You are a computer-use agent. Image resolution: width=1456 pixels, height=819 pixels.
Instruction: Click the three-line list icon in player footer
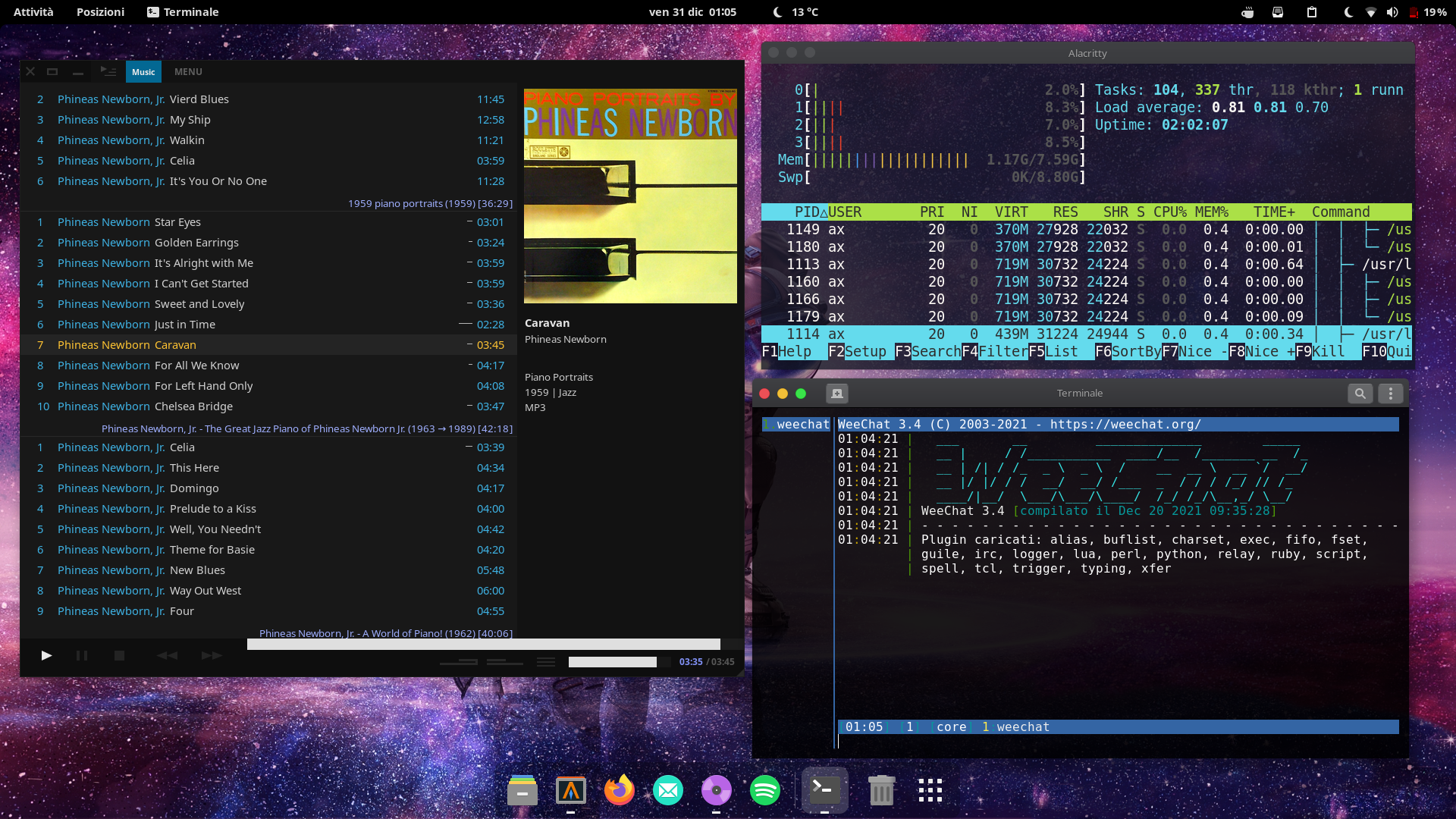pyautogui.click(x=546, y=662)
